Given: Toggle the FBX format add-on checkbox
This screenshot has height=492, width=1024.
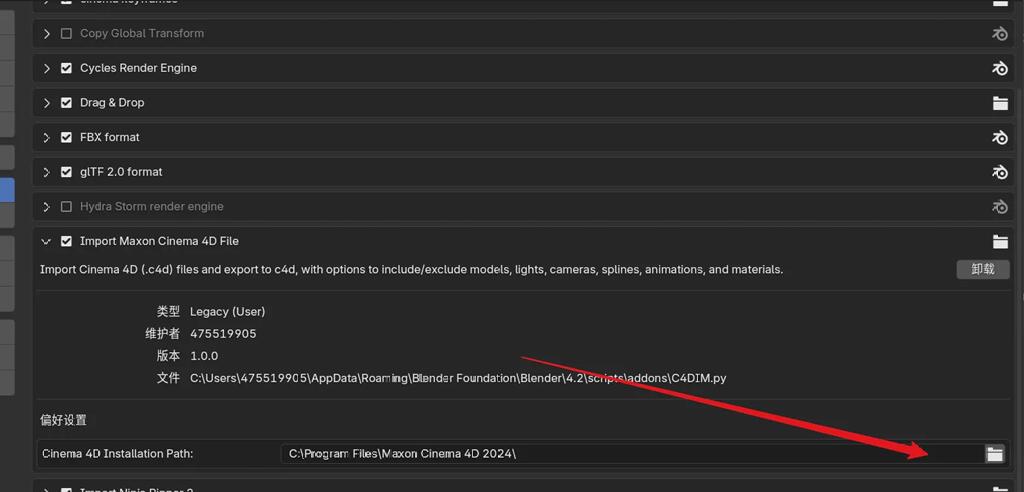Looking at the screenshot, I should [66, 137].
